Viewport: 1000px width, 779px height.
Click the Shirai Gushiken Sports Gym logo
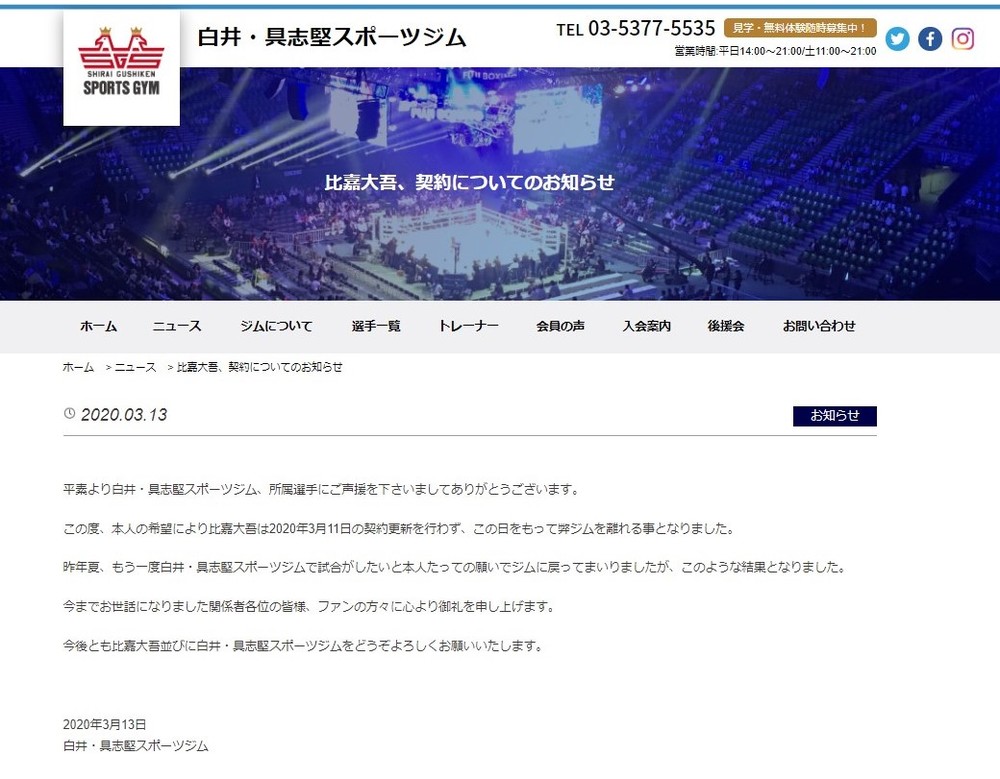coord(121,68)
